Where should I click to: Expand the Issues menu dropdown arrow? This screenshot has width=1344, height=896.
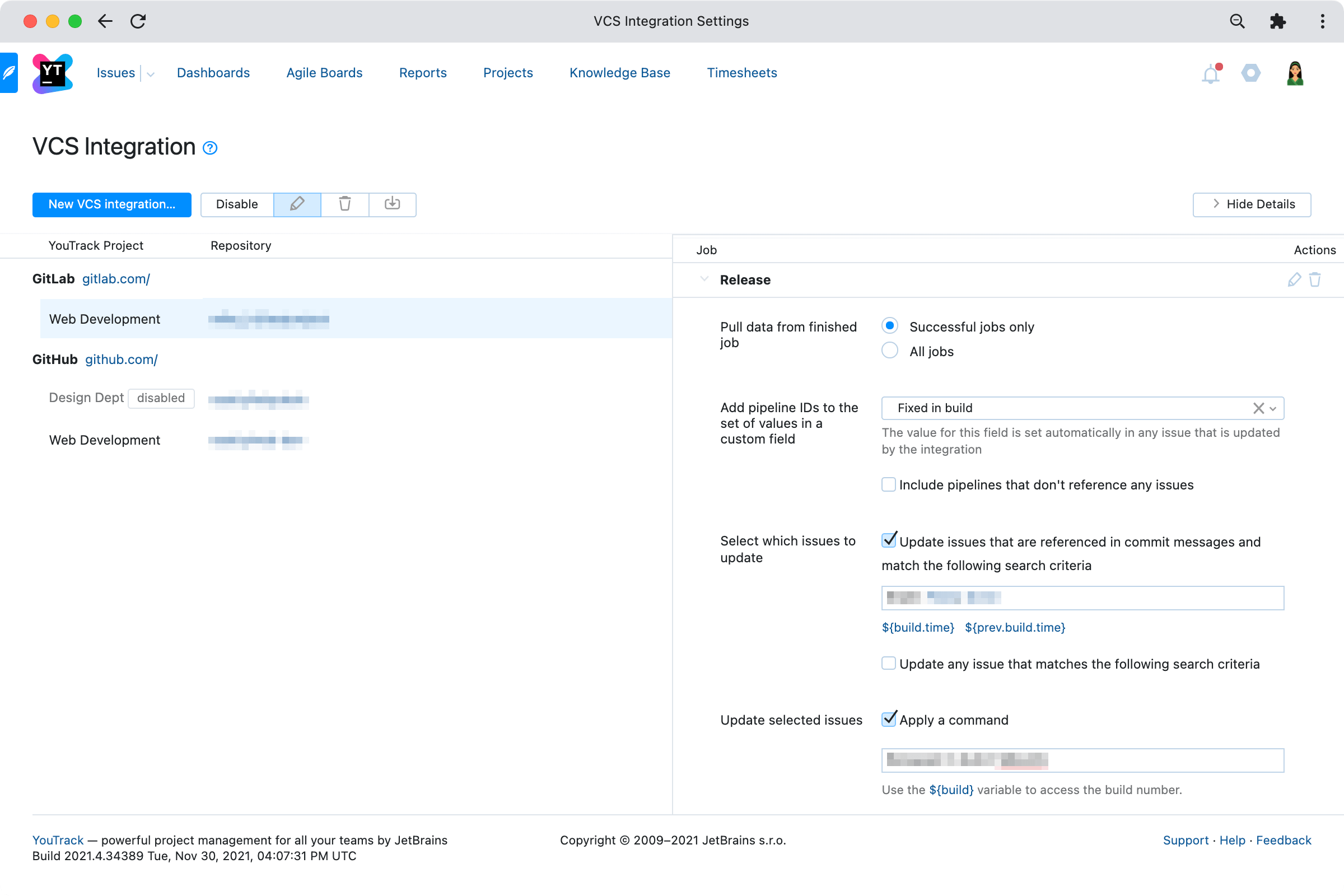tap(150, 74)
